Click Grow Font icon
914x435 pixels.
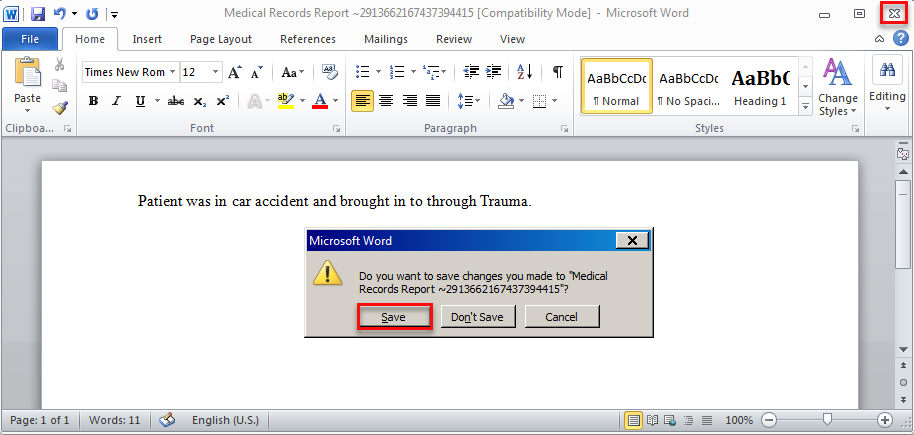(x=234, y=72)
